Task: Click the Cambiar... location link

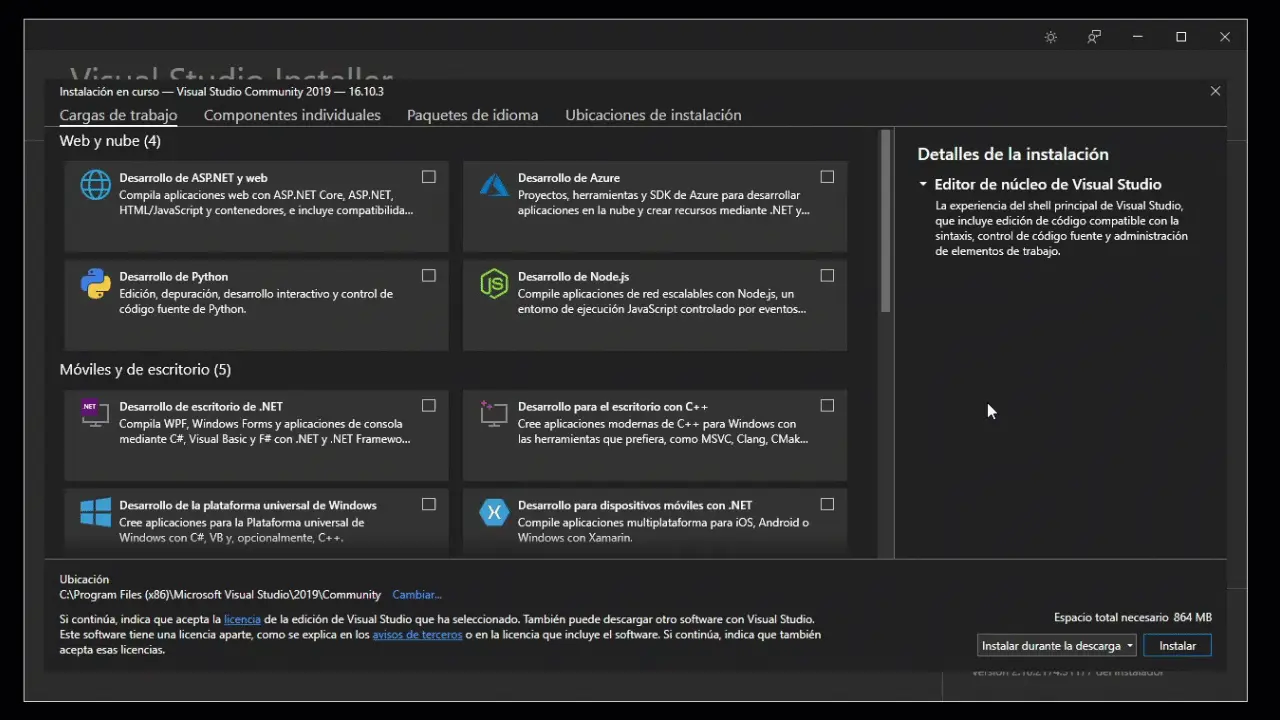Action: [x=416, y=595]
